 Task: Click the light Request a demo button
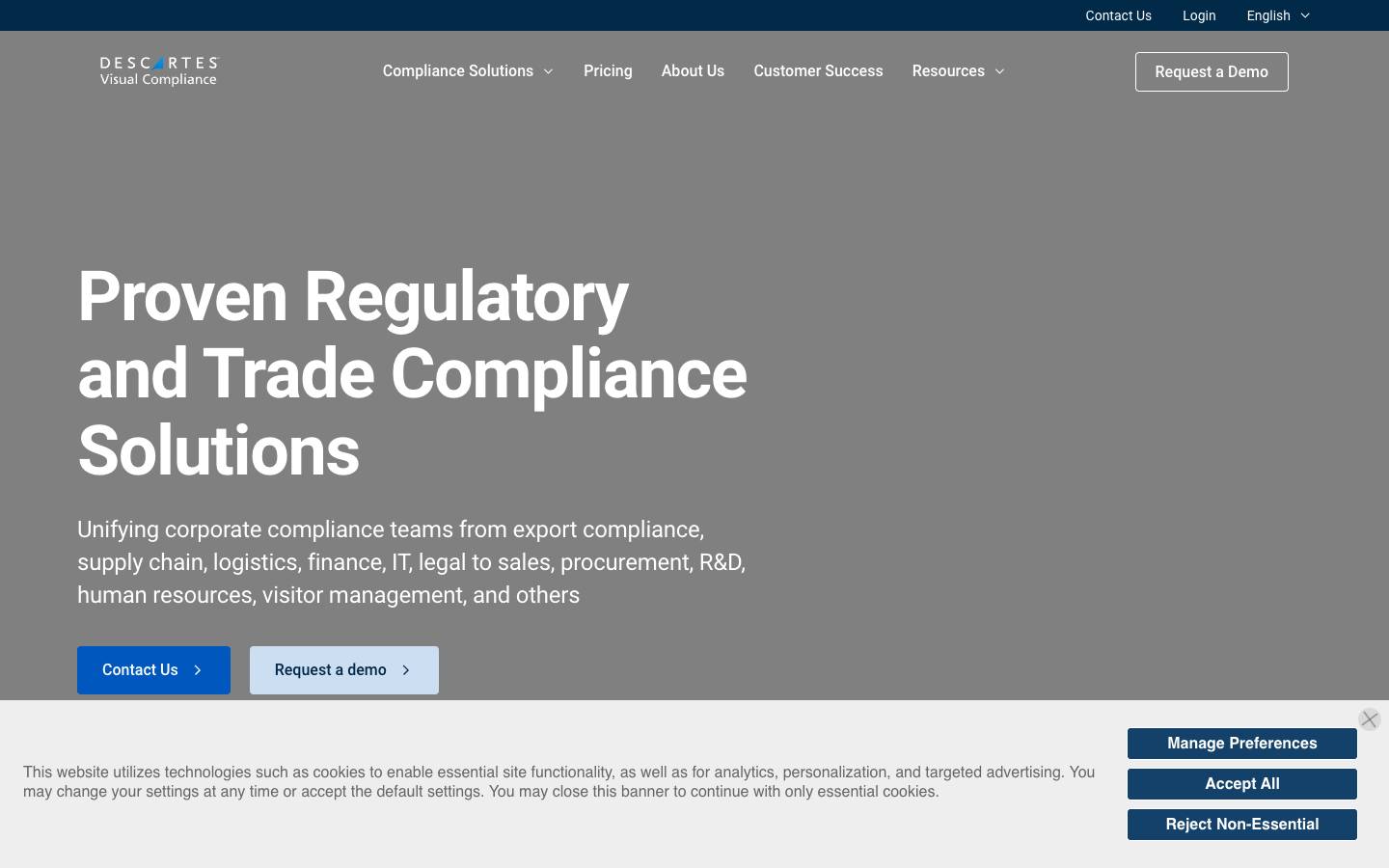click(x=344, y=670)
